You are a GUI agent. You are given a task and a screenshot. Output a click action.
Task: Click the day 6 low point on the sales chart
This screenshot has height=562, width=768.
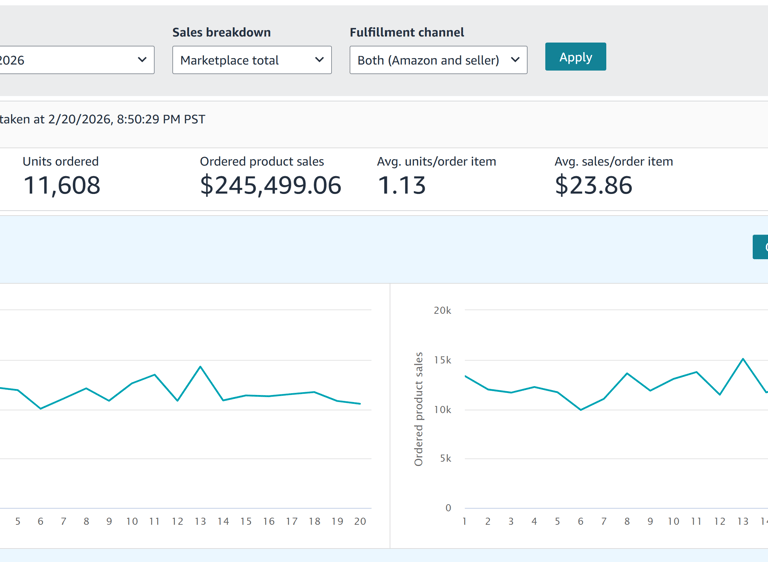(581, 410)
